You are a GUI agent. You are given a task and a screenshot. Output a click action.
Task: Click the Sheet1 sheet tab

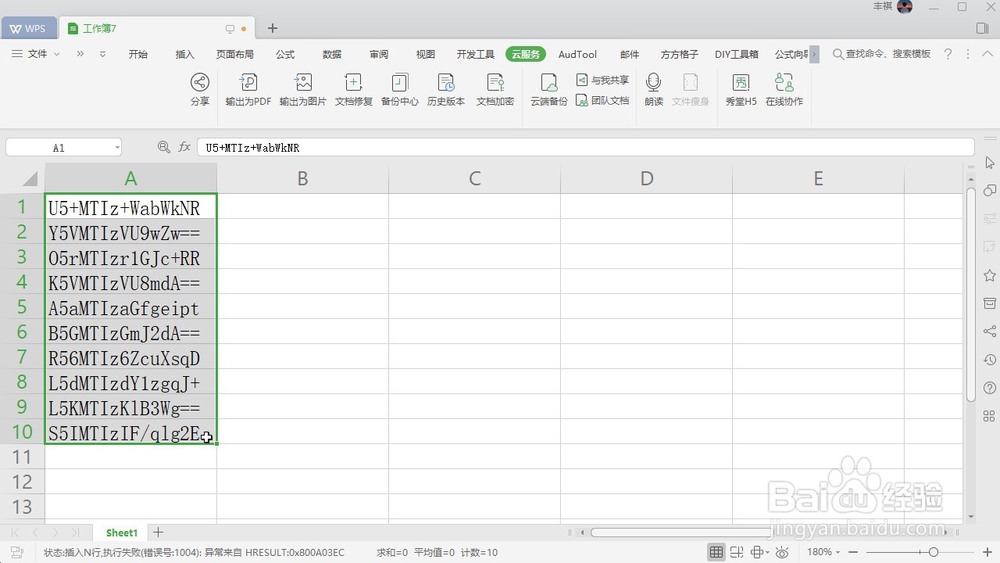point(121,532)
